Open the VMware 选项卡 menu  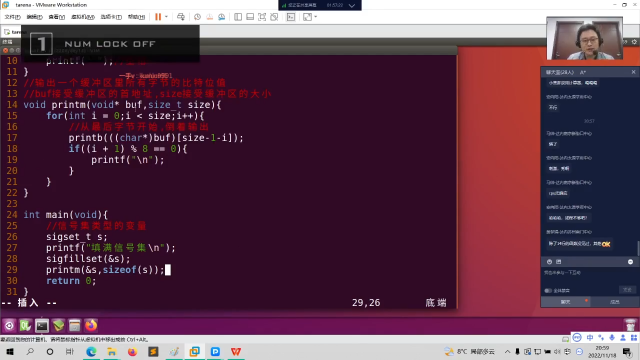pyautogui.click(x=111, y=17)
